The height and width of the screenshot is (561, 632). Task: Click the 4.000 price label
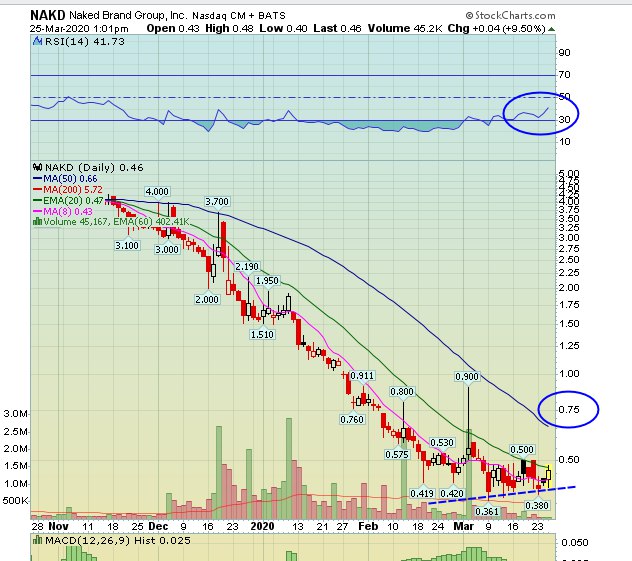[157, 191]
